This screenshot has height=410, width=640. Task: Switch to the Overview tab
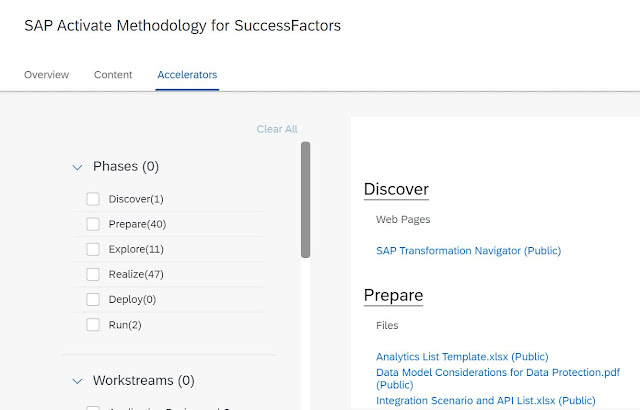[46, 75]
